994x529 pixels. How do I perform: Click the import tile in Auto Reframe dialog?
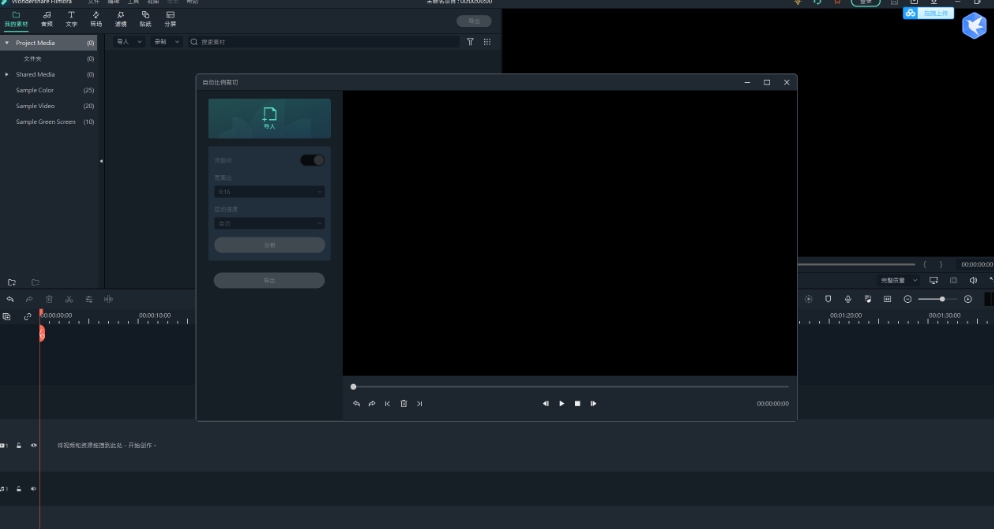[x=269, y=118]
